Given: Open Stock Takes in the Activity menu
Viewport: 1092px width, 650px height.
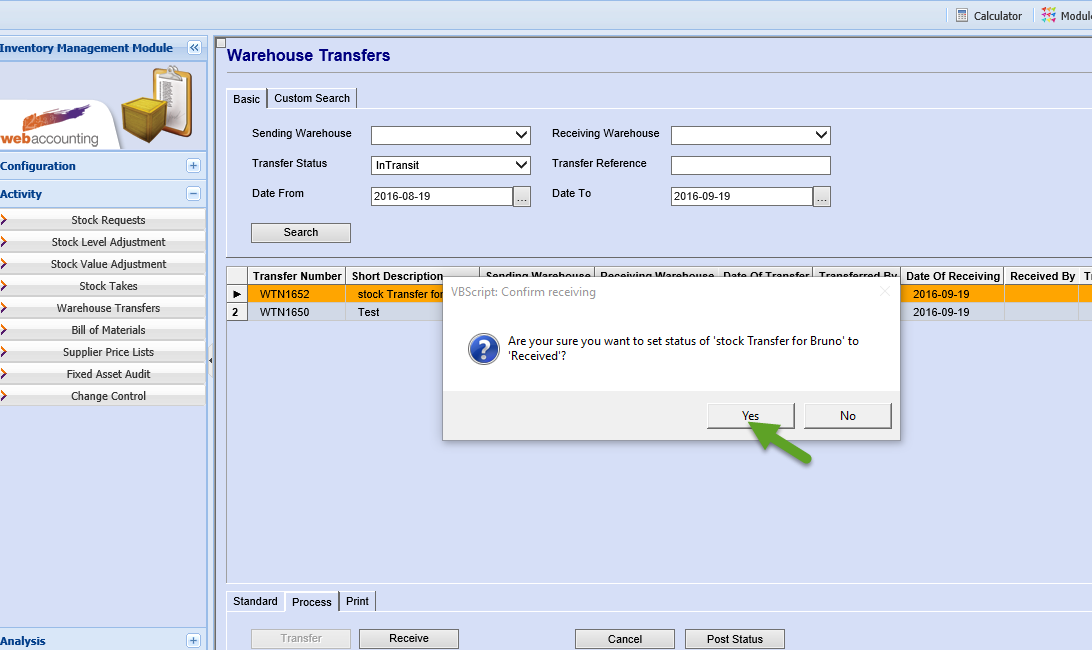Looking at the screenshot, I should [x=108, y=286].
